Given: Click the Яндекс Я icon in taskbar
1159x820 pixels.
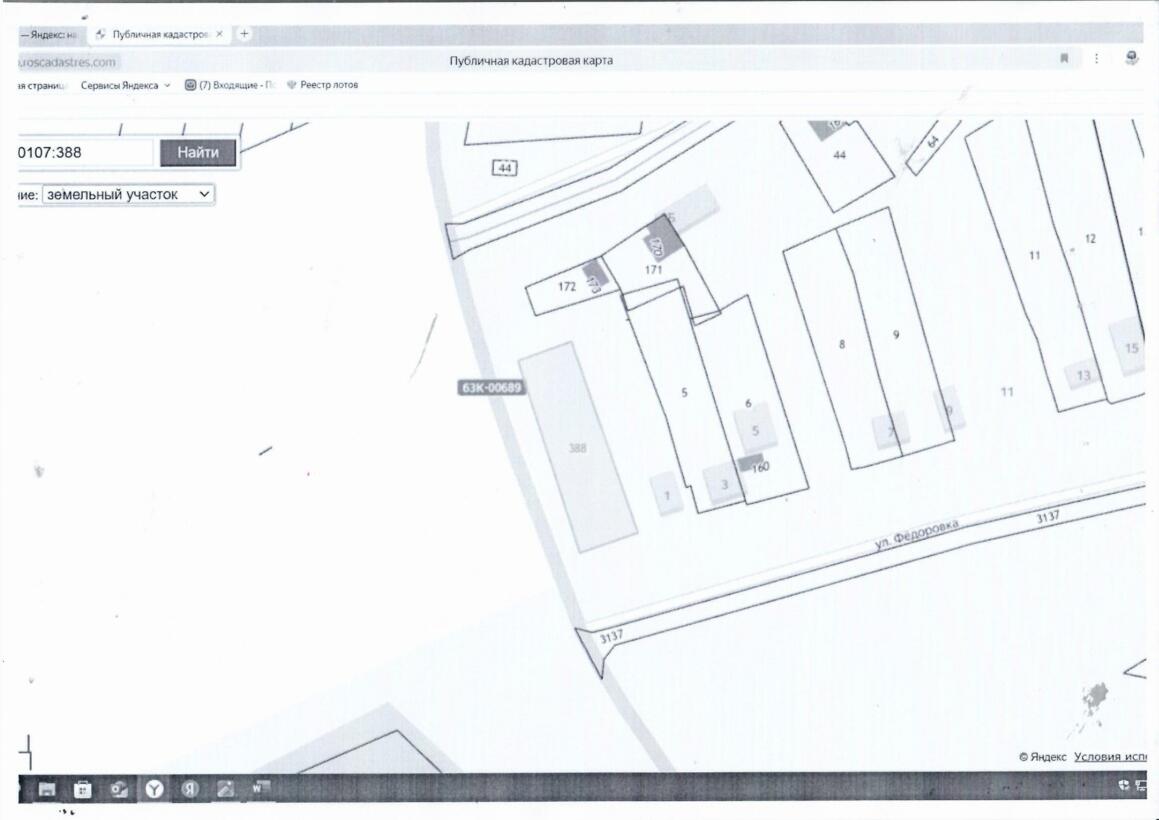Looking at the screenshot, I should tap(189, 789).
